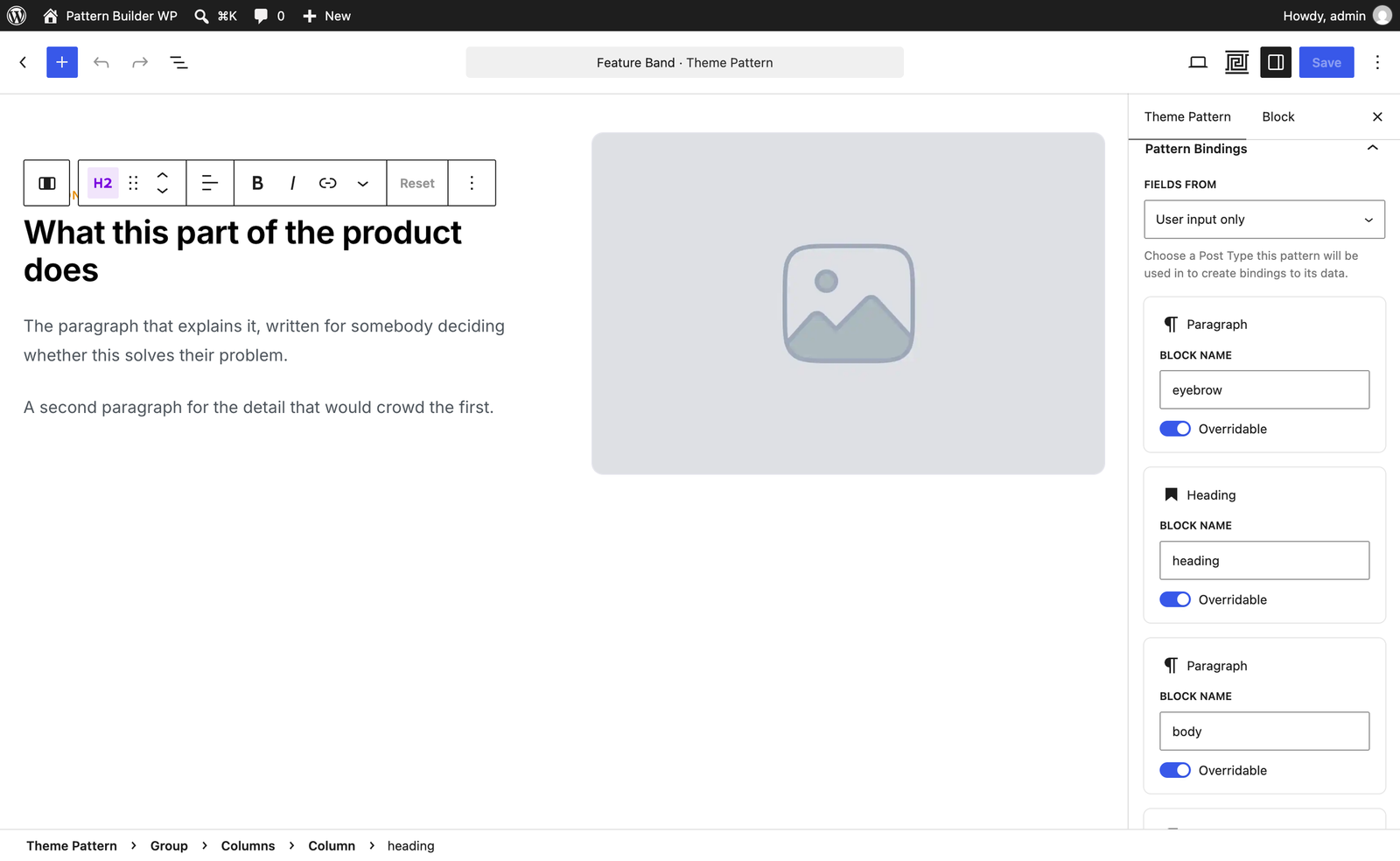Click the Reset button in block toolbar
The image size is (1400, 861).
[x=417, y=183]
